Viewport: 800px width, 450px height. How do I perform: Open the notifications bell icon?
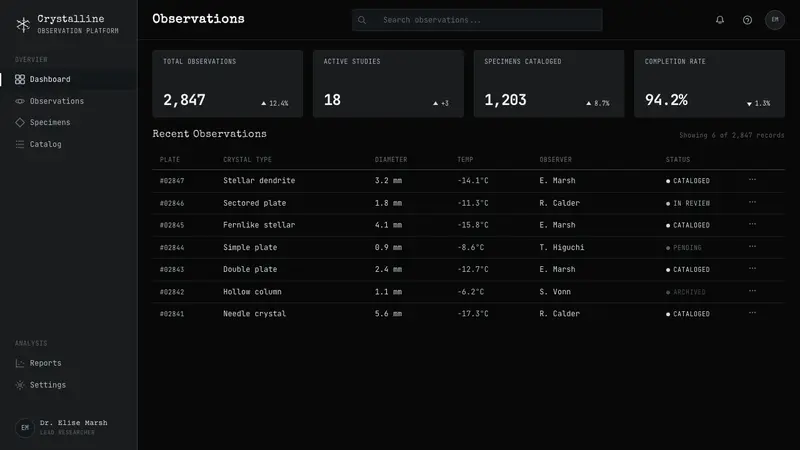point(720,20)
